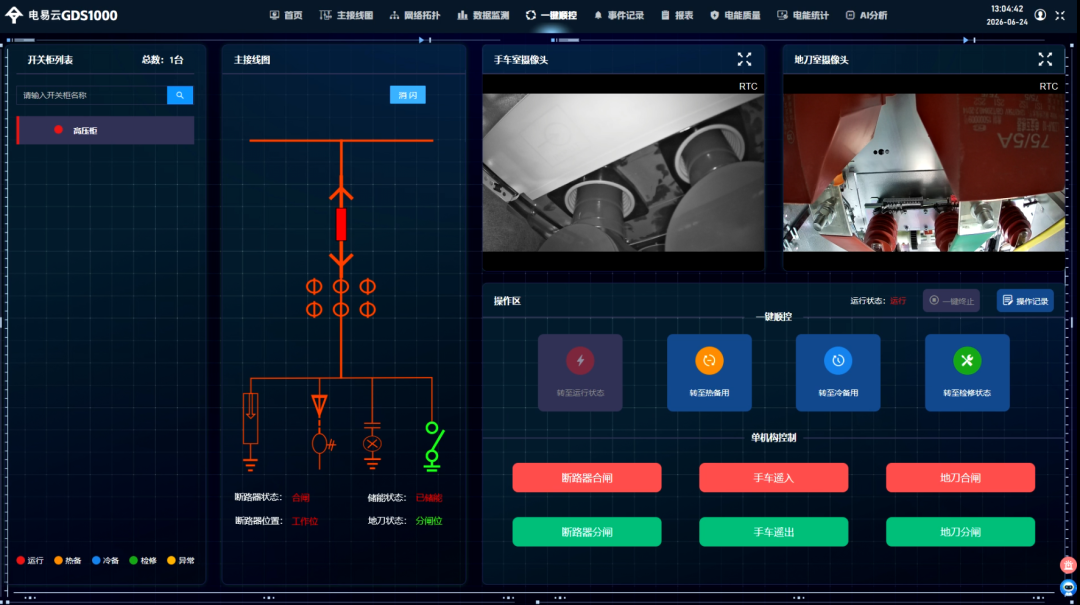The height and width of the screenshot is (605, 1080).
Task: Click the 转至检修状态 green wrench icon
Action: pyautogui.click(x=967, y=360)
